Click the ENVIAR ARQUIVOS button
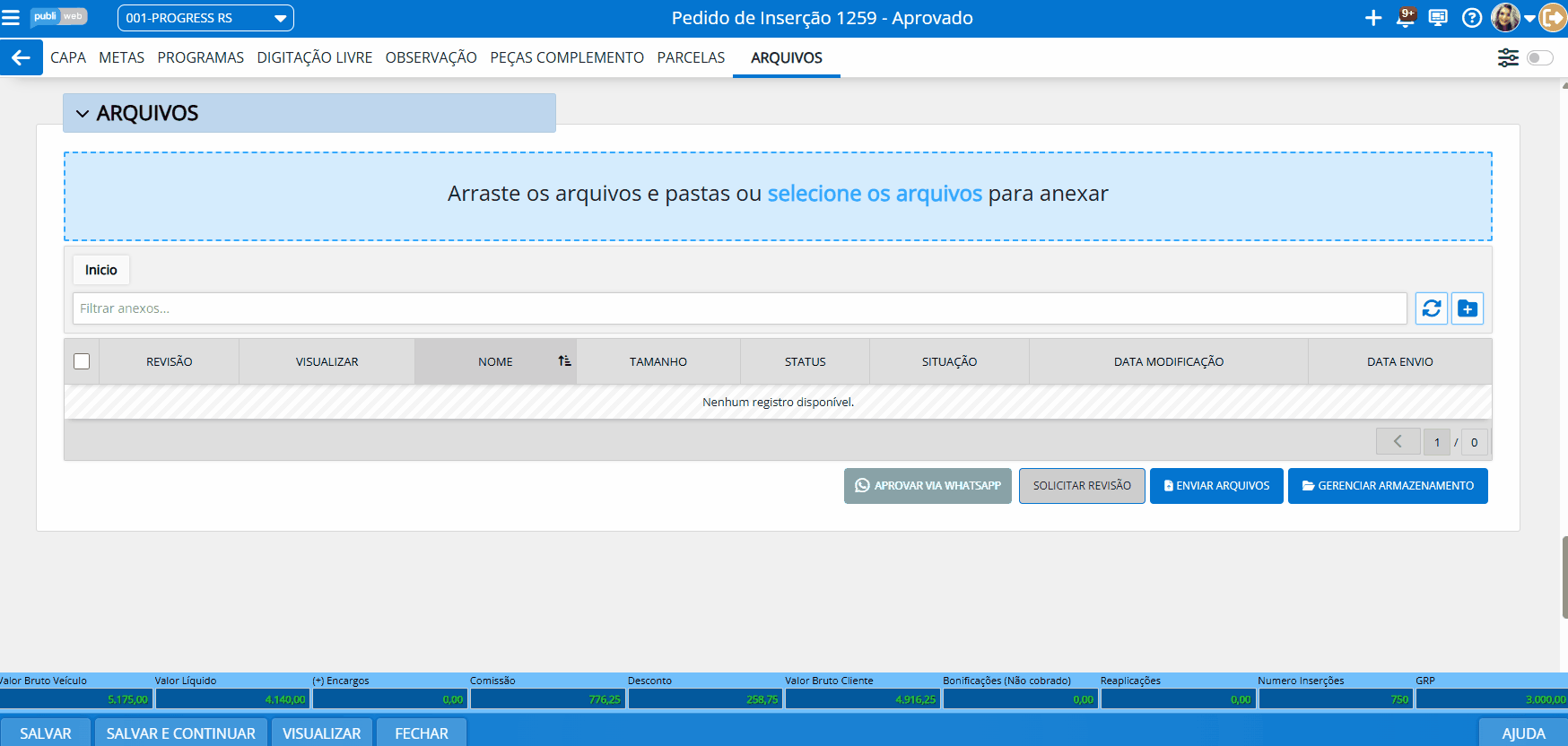The image size is (1568, 746). [x=1216, y=486]
